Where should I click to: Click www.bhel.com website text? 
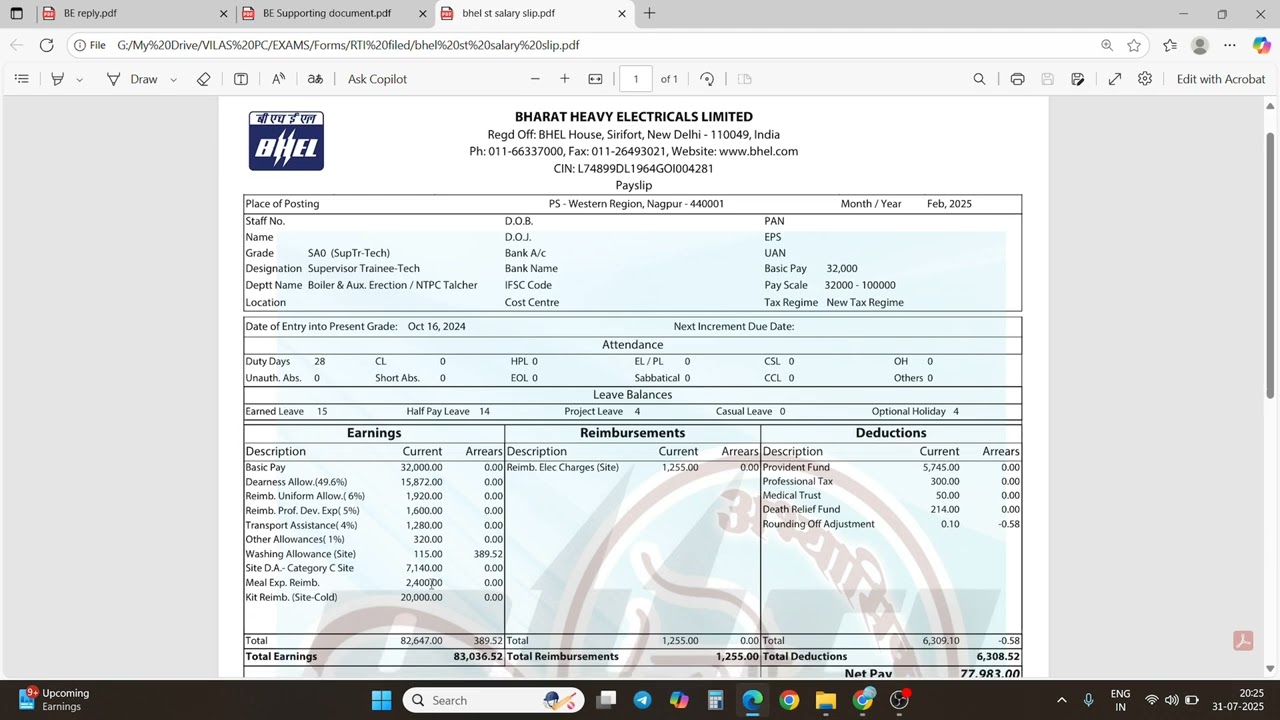(x=758, y=151)
